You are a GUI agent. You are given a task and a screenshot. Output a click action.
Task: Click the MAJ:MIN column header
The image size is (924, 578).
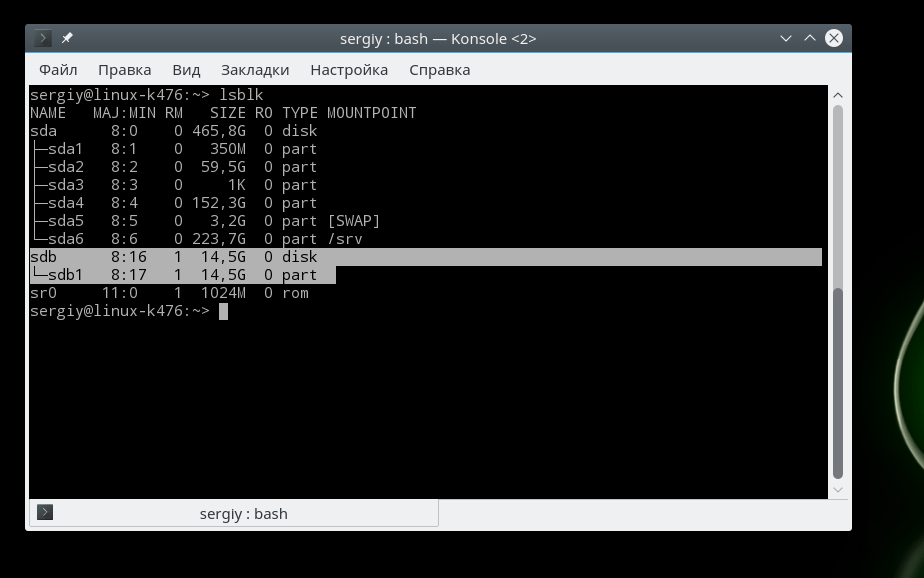[124, 113]
